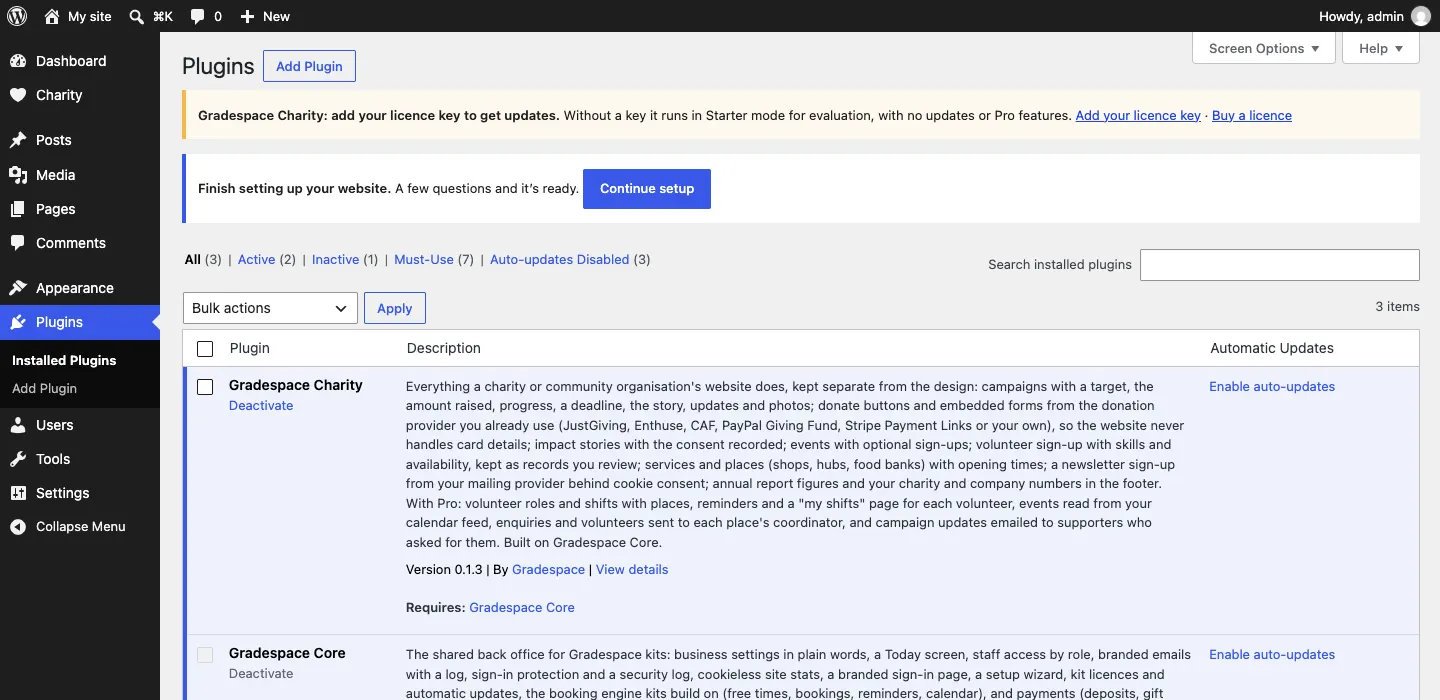The width and height of the screenshot is (1440, 700).
Task: Click the WordPress logo icon
Action: [x=17, y=16]
